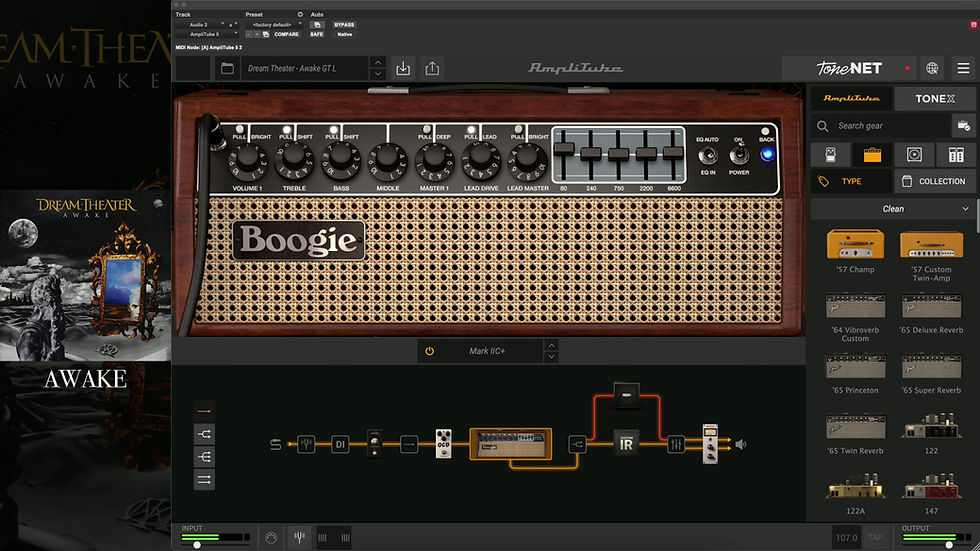The height and width of the screenshot is (551, 980).
Task: Click the IR cabinet block in signal chain
Action: pos(626,444)
